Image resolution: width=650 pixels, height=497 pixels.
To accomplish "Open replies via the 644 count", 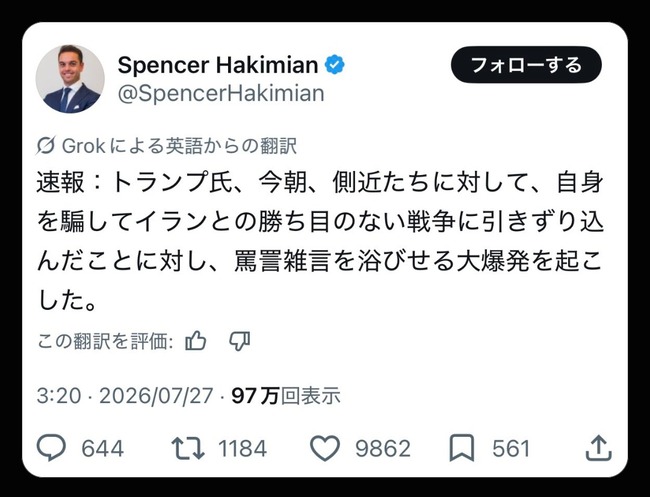I will [x=102, y=449].
